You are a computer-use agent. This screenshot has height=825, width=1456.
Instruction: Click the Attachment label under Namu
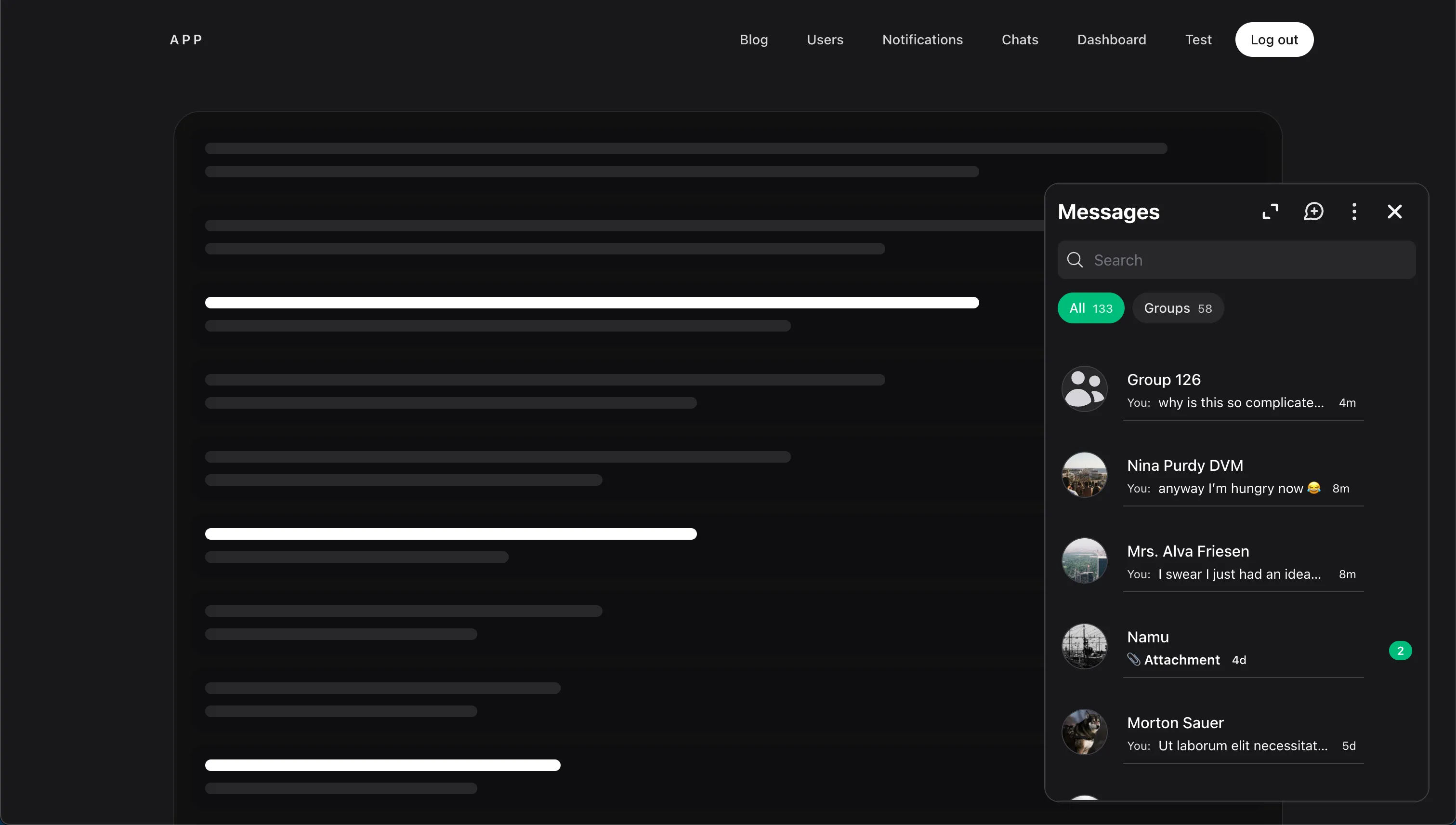1181,660
